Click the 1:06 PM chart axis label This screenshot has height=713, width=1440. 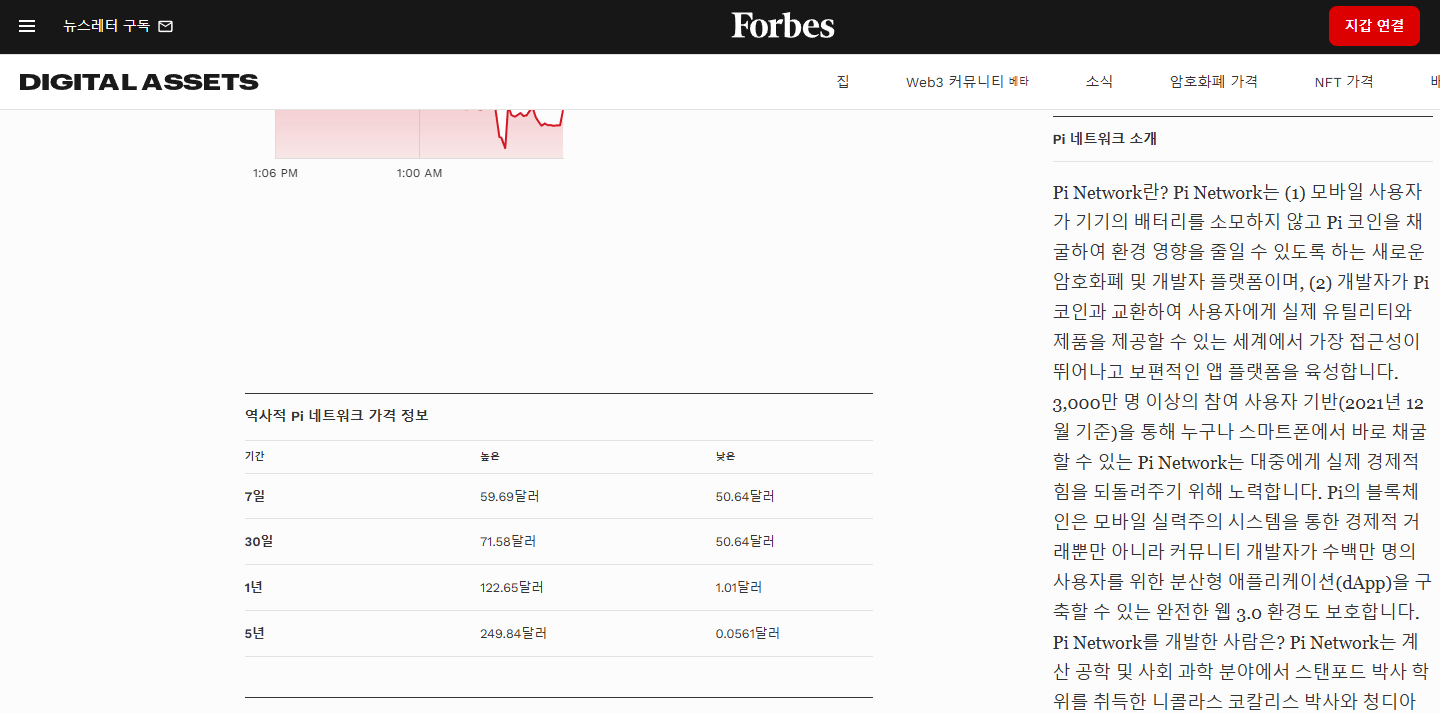[275, 173]
